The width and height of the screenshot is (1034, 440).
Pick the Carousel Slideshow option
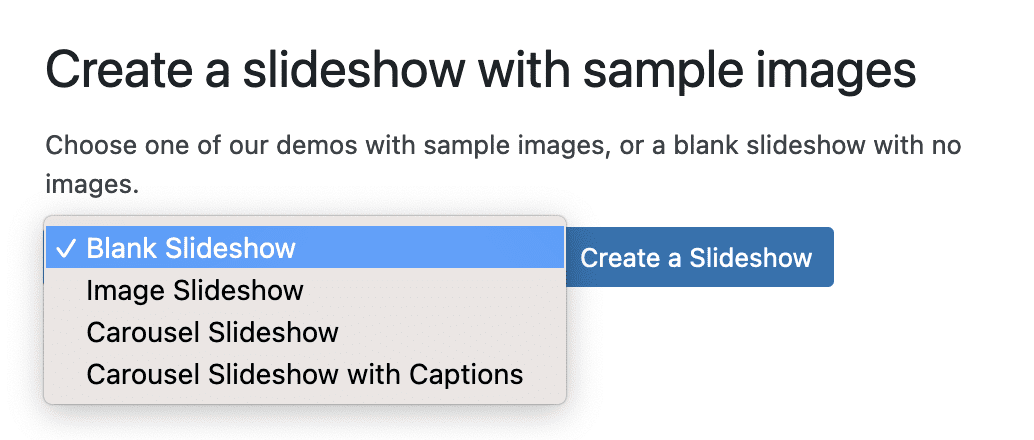pos(212,332)
